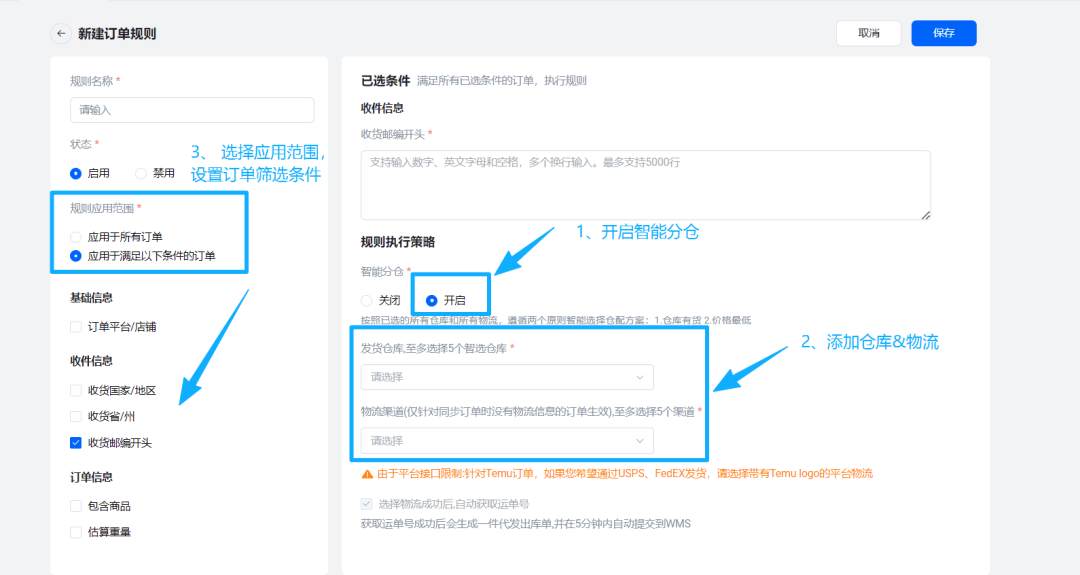This screenshot has width=1080, height=575.
Task: Tick the 估算重量 checkbox
Action: click(x=76, y=532)
